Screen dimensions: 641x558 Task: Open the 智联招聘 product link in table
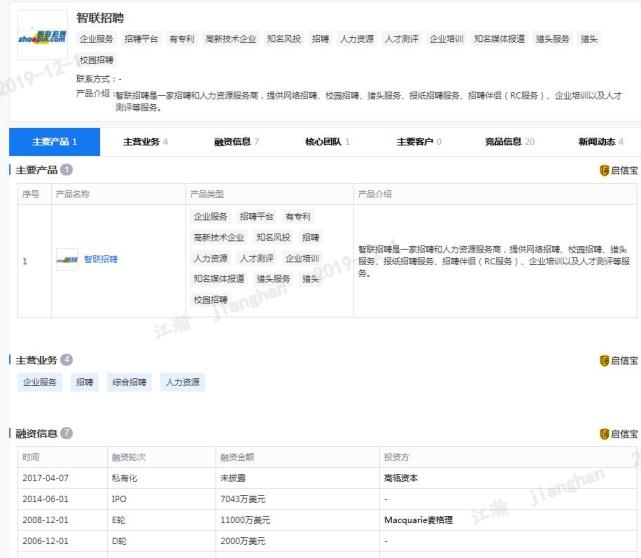point(101,259)
